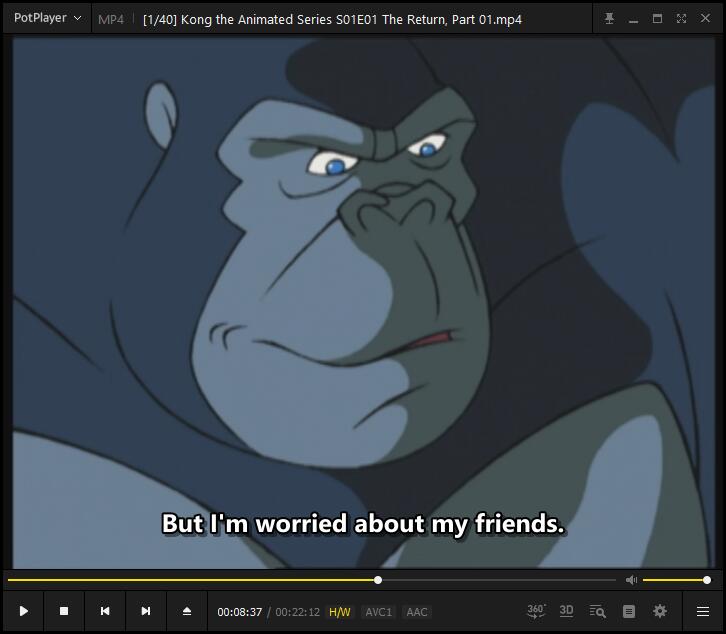Toggle 3D video mode
Screen dimensions: 726x634
(566, 611)
